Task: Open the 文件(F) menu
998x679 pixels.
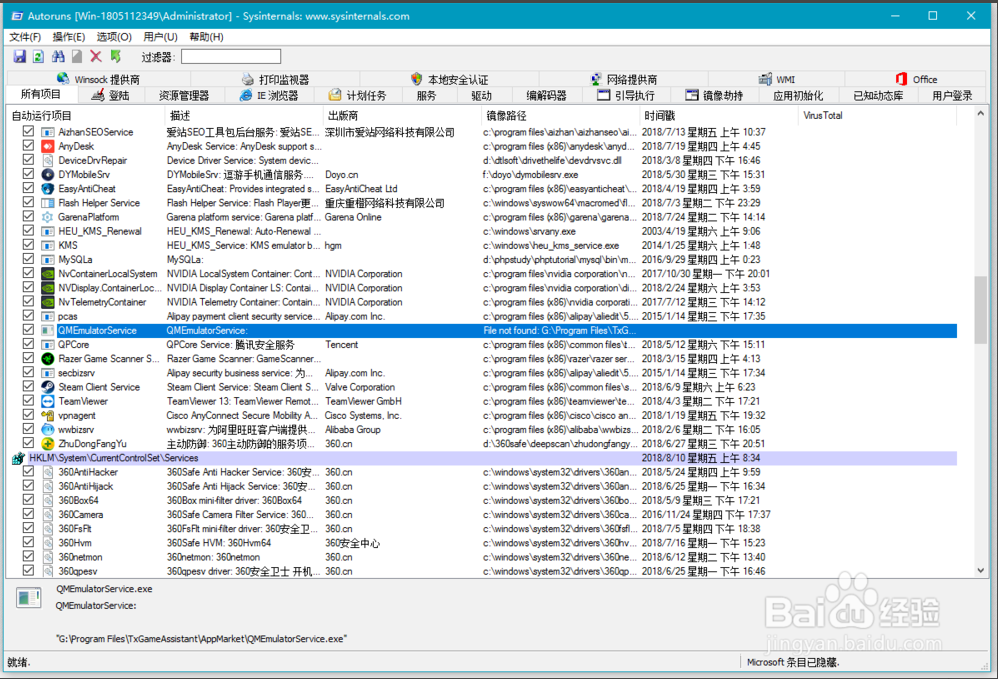Action: [x=25, y=37]
